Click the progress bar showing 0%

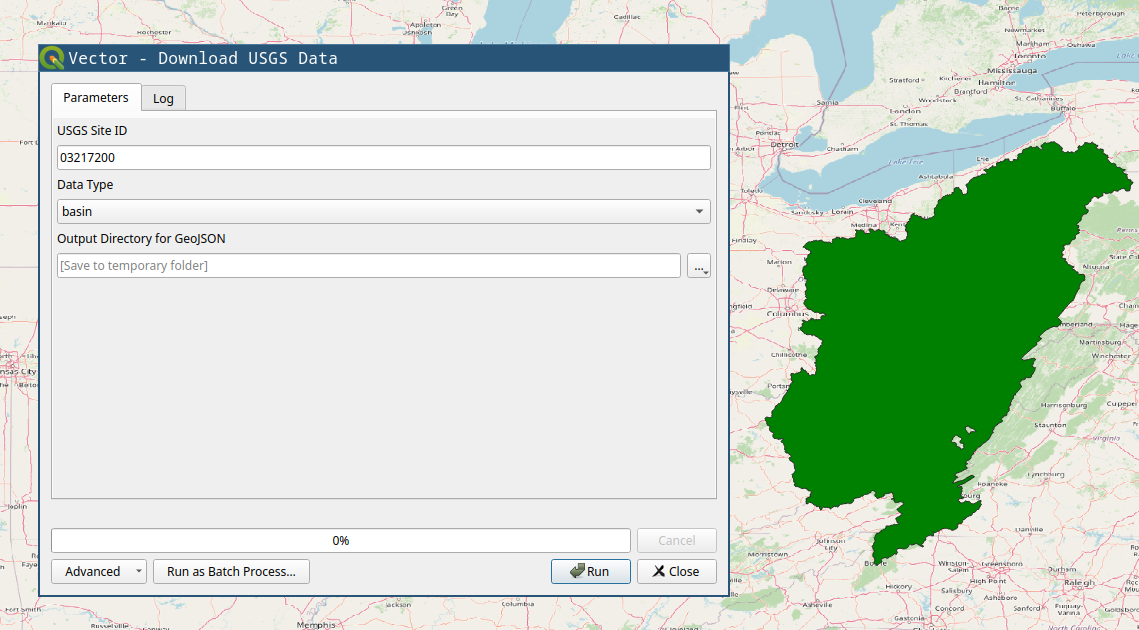[x=340, y=540]
